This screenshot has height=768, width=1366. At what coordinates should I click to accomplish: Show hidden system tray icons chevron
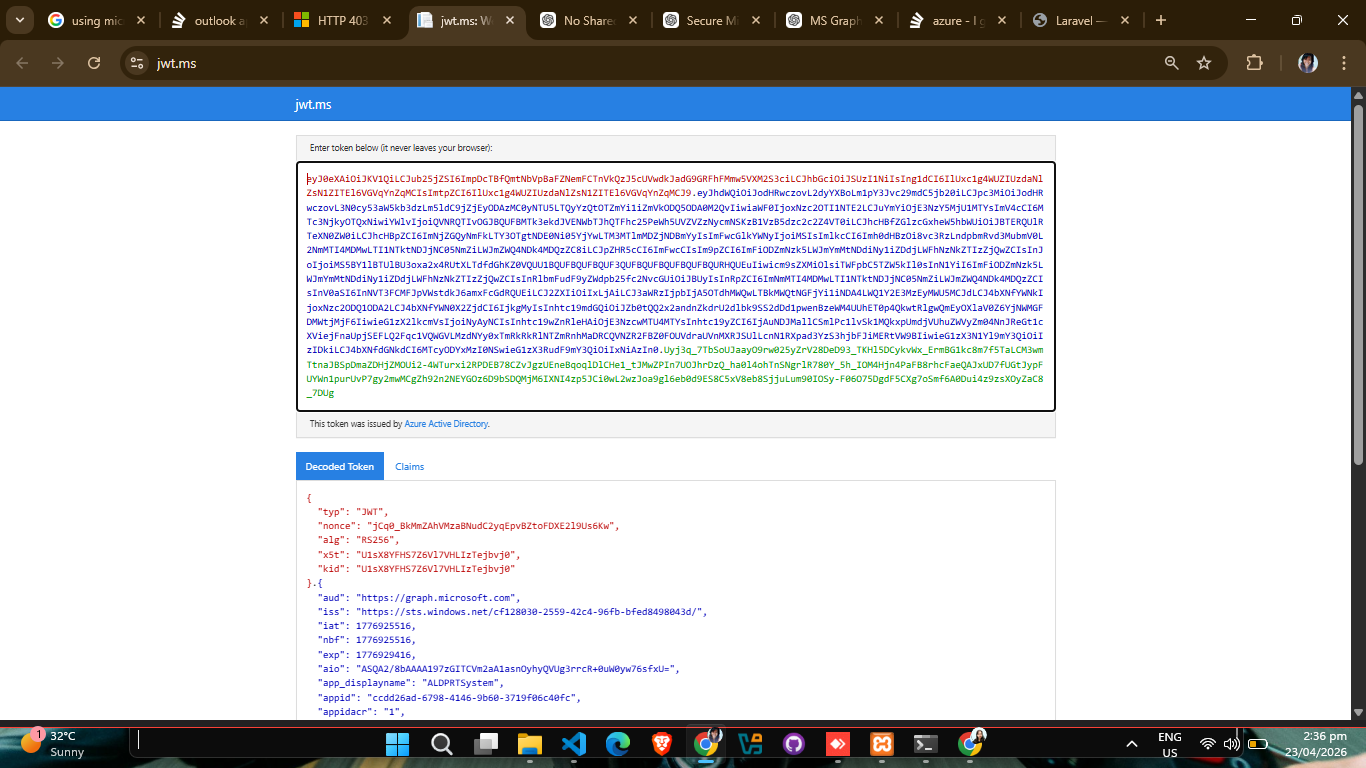(1132, 744)
